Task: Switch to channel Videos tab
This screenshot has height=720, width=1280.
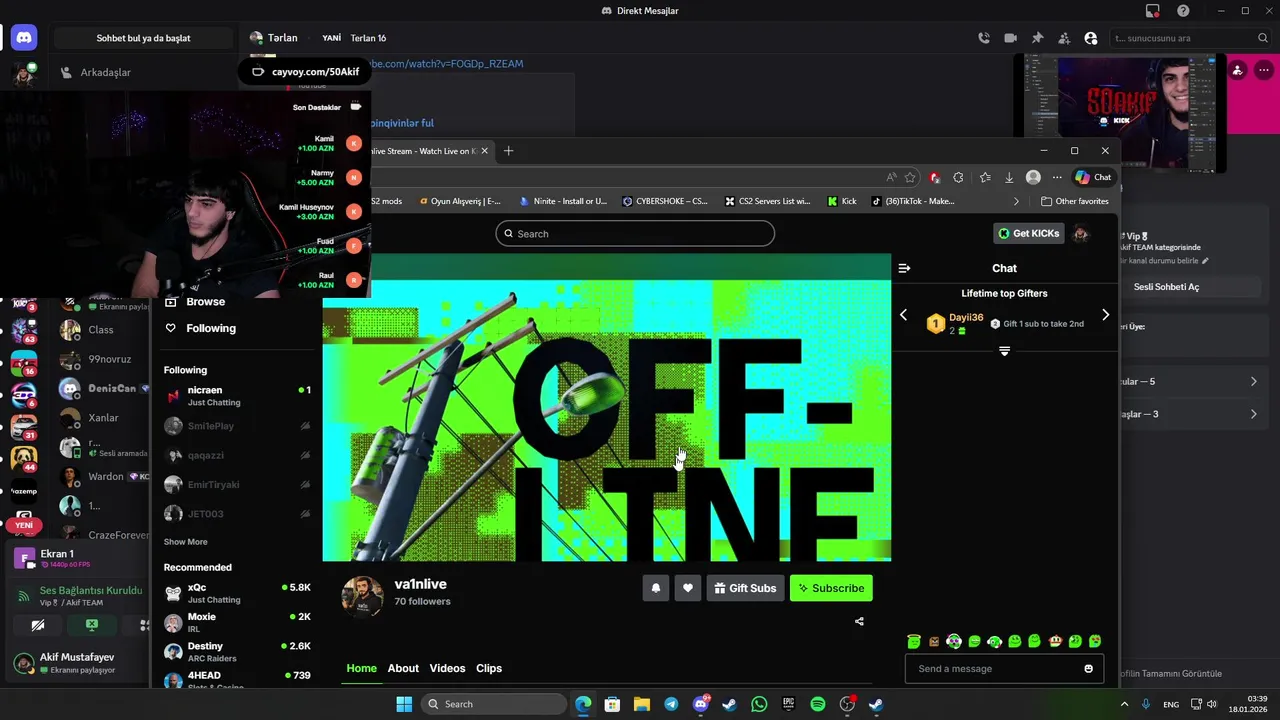Action: (447, 668)
